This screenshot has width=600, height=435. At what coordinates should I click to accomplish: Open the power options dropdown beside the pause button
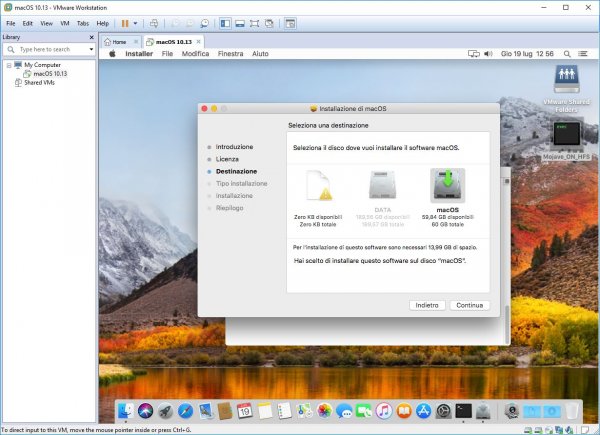(x=135, y=23)
